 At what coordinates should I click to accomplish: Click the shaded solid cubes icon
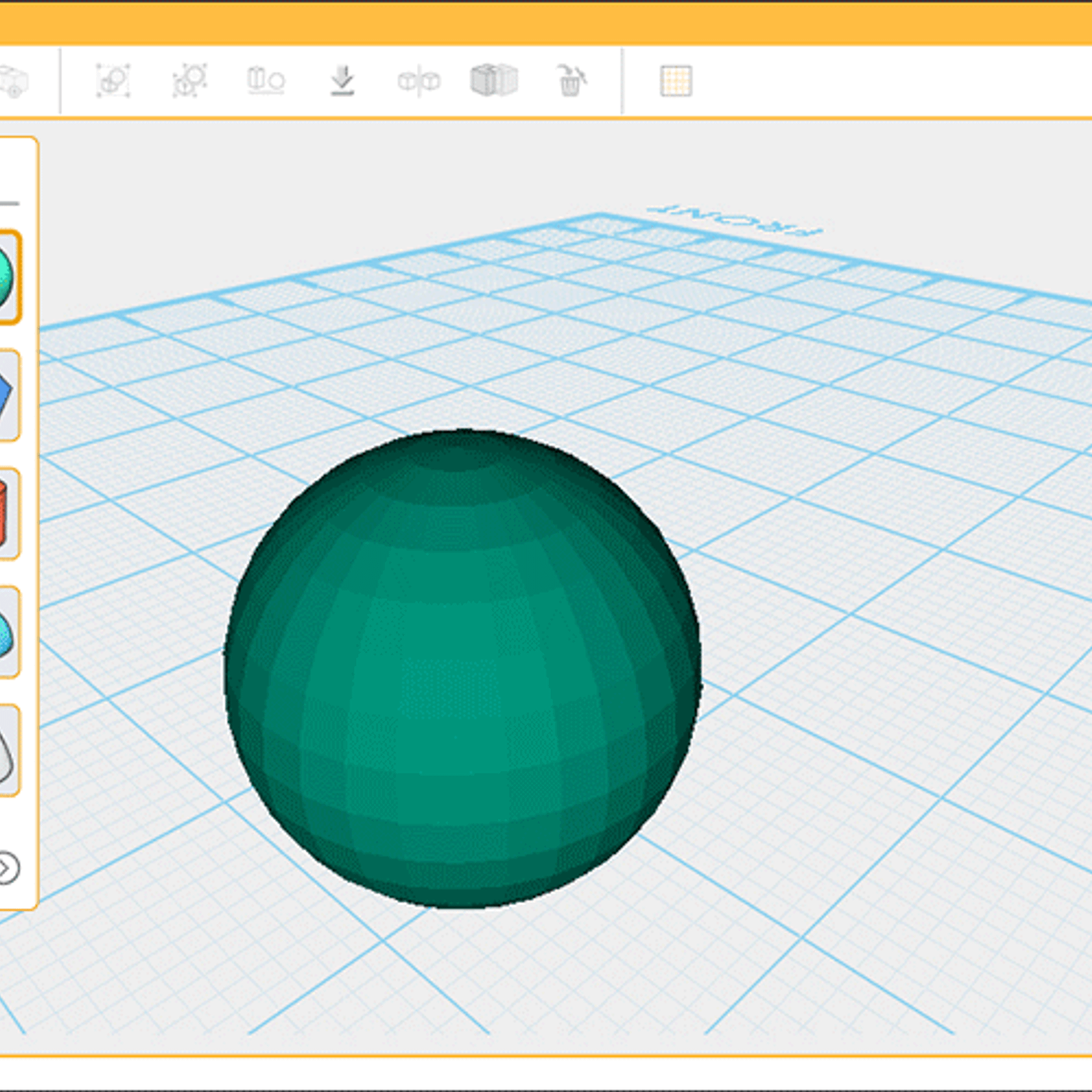[x=494, y=81]
